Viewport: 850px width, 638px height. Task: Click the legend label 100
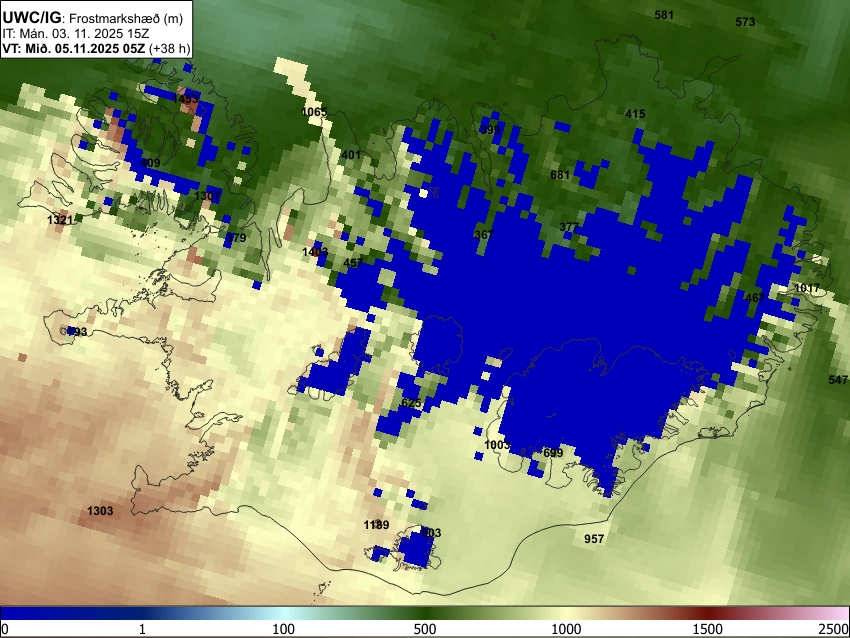(x=283, y=629)
